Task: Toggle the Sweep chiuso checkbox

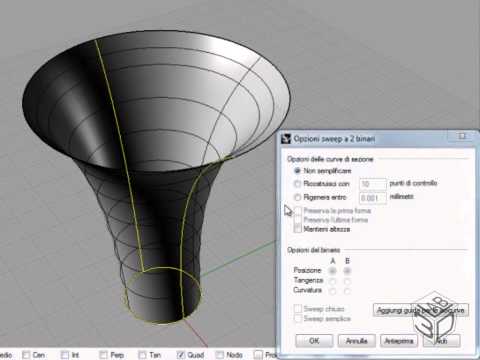Action: (298, 309)
